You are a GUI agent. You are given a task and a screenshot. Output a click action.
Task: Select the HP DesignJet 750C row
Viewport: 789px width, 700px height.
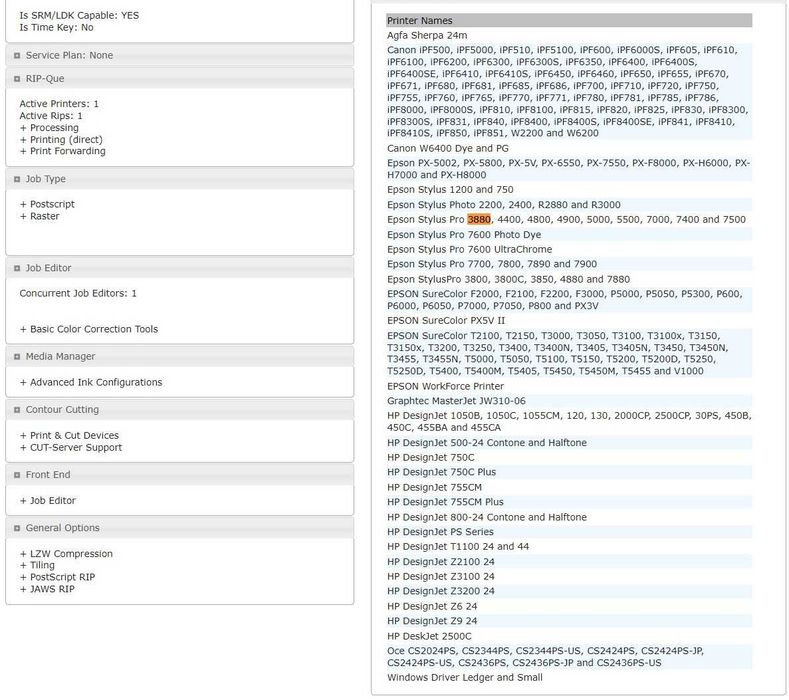pyautogui.click(x=569, y=457)
